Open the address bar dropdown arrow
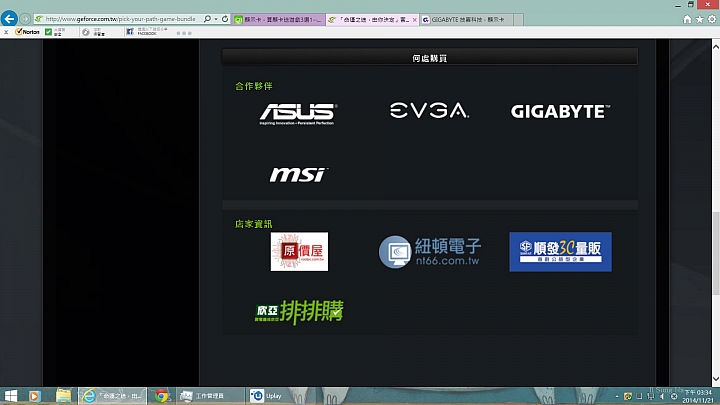Viewport: 720px width, 405px height. (x=216, y=19)
